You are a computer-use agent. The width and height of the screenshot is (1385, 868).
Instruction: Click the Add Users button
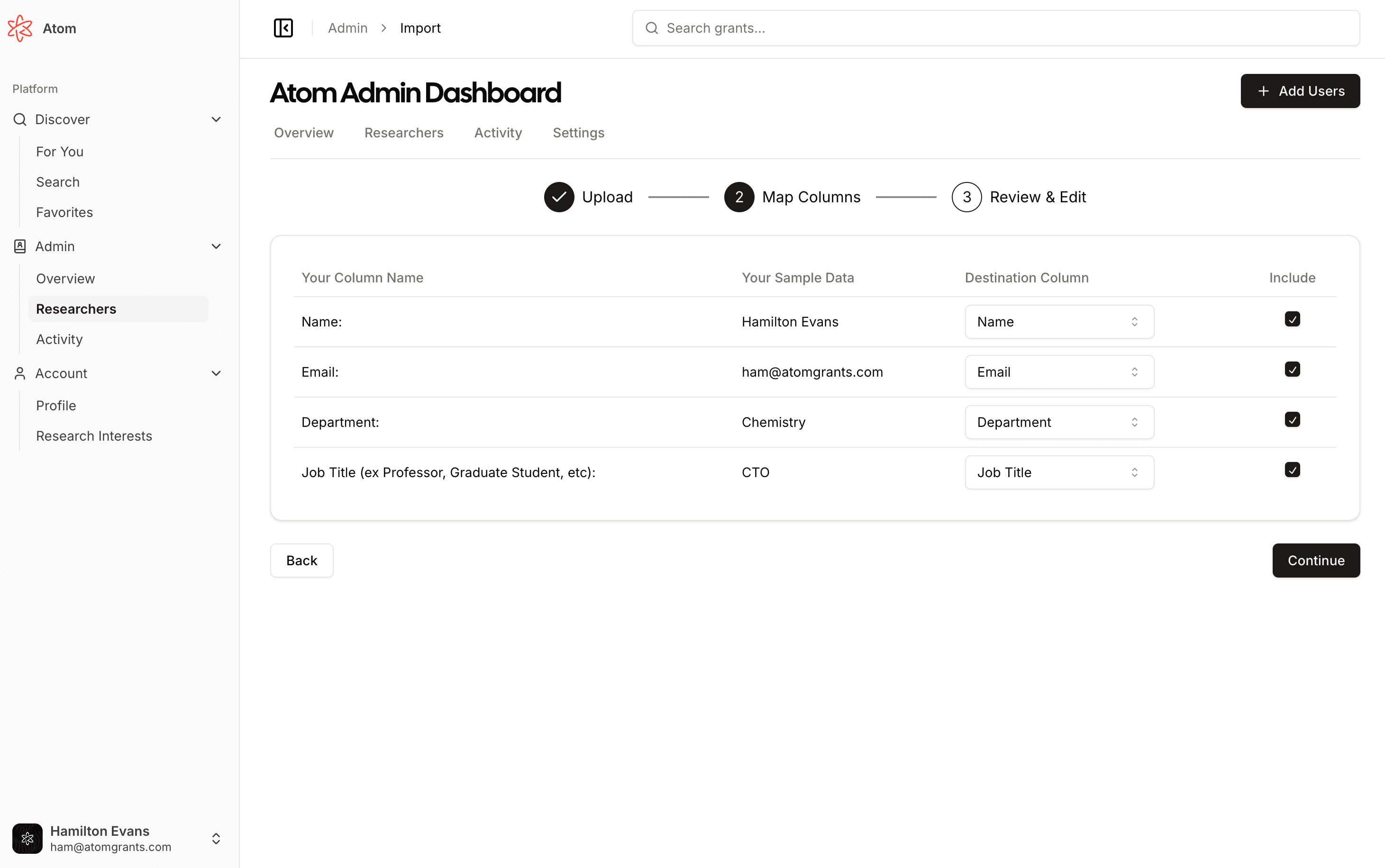pos(1299,90)
